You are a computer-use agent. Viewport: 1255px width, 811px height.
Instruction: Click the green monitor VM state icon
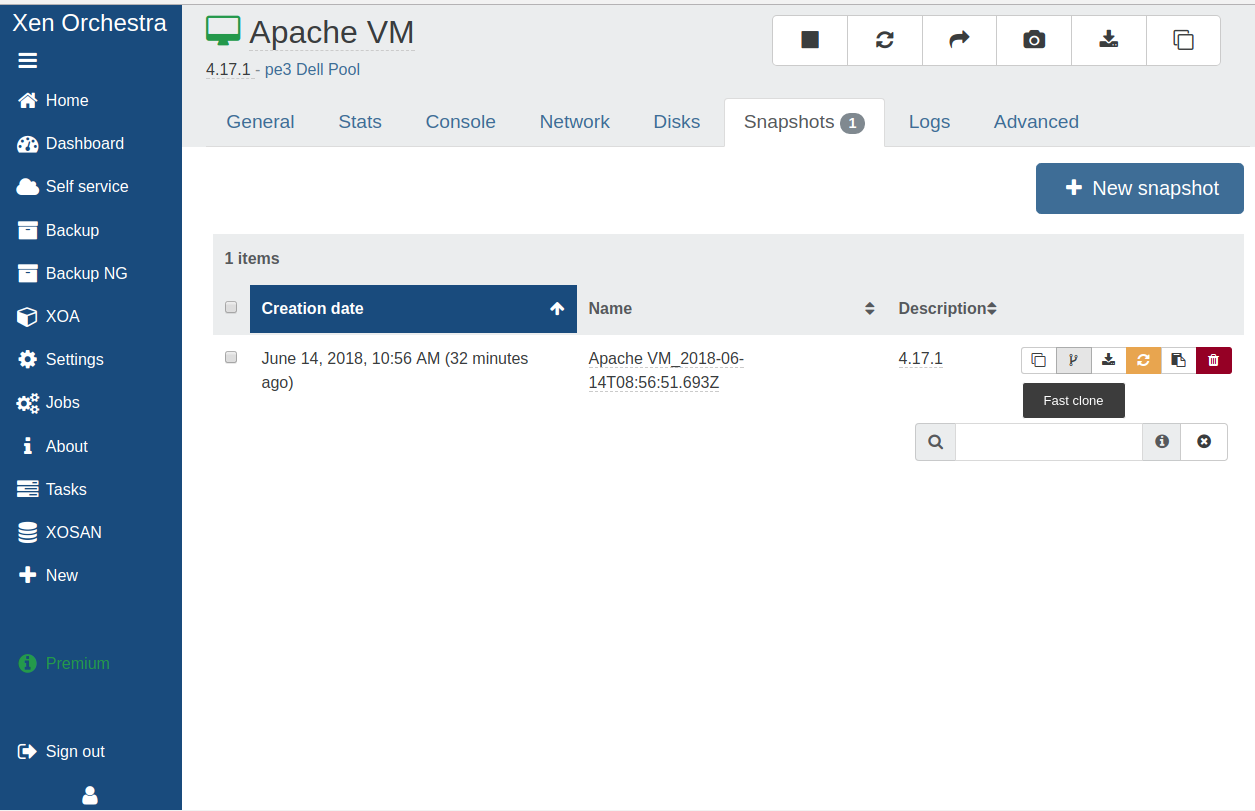pyautogui.click(x=224, y=31)
